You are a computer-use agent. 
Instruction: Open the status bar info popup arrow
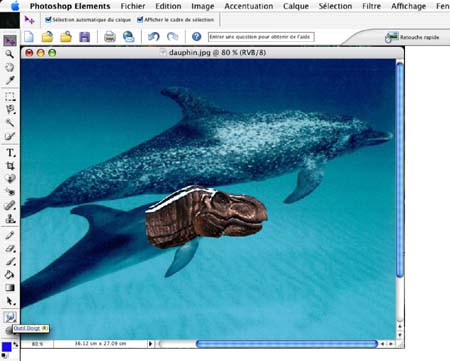click(150, 343)
